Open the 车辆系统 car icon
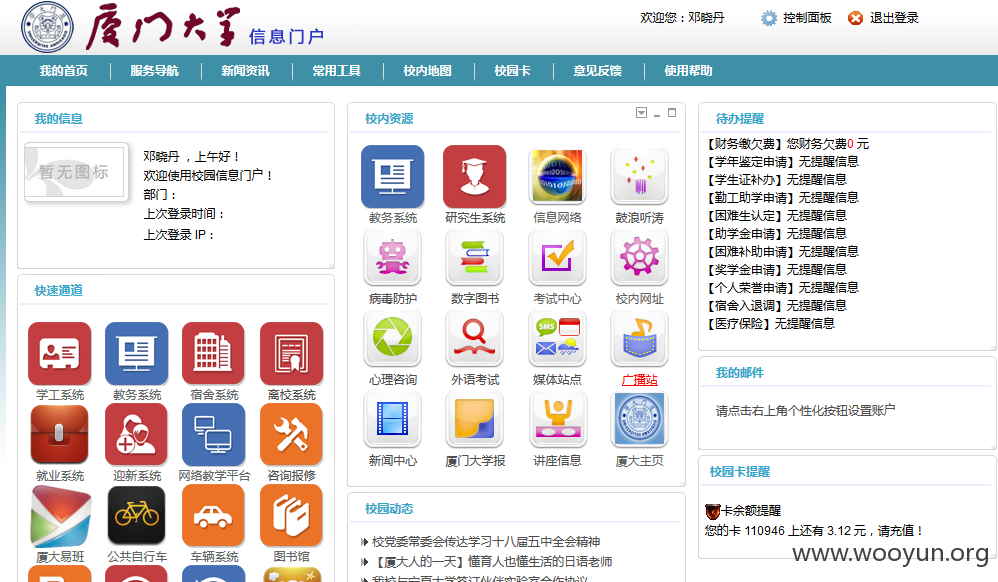998x582 pixels. 214,516
